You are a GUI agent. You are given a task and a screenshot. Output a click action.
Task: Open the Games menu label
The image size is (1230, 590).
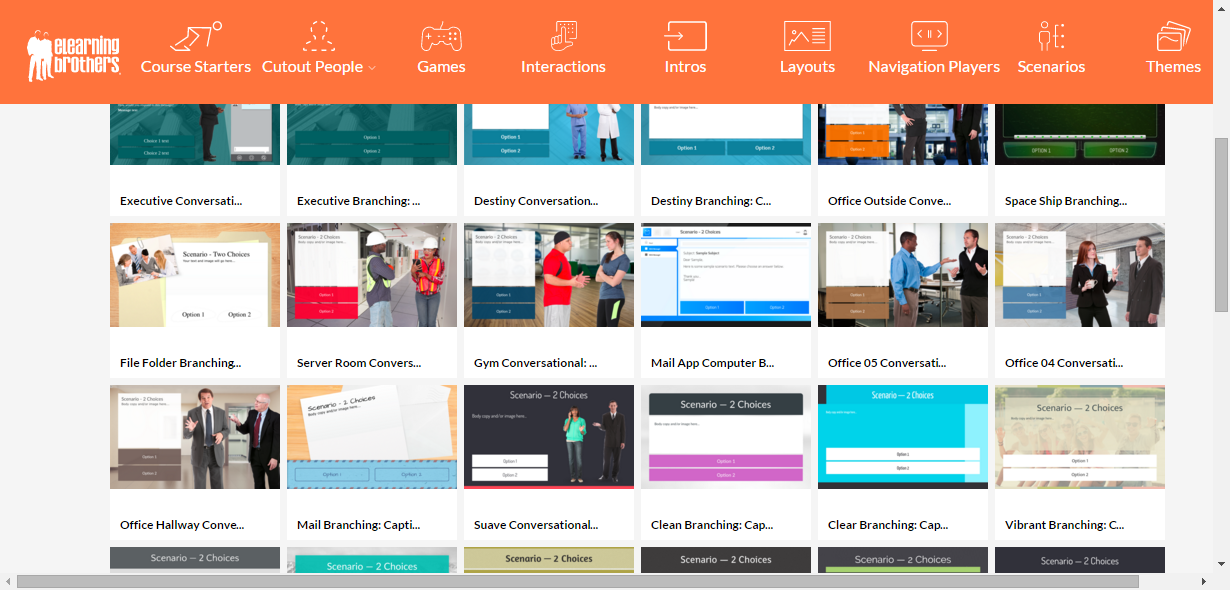pyautogui.click(x=441, y=67)
